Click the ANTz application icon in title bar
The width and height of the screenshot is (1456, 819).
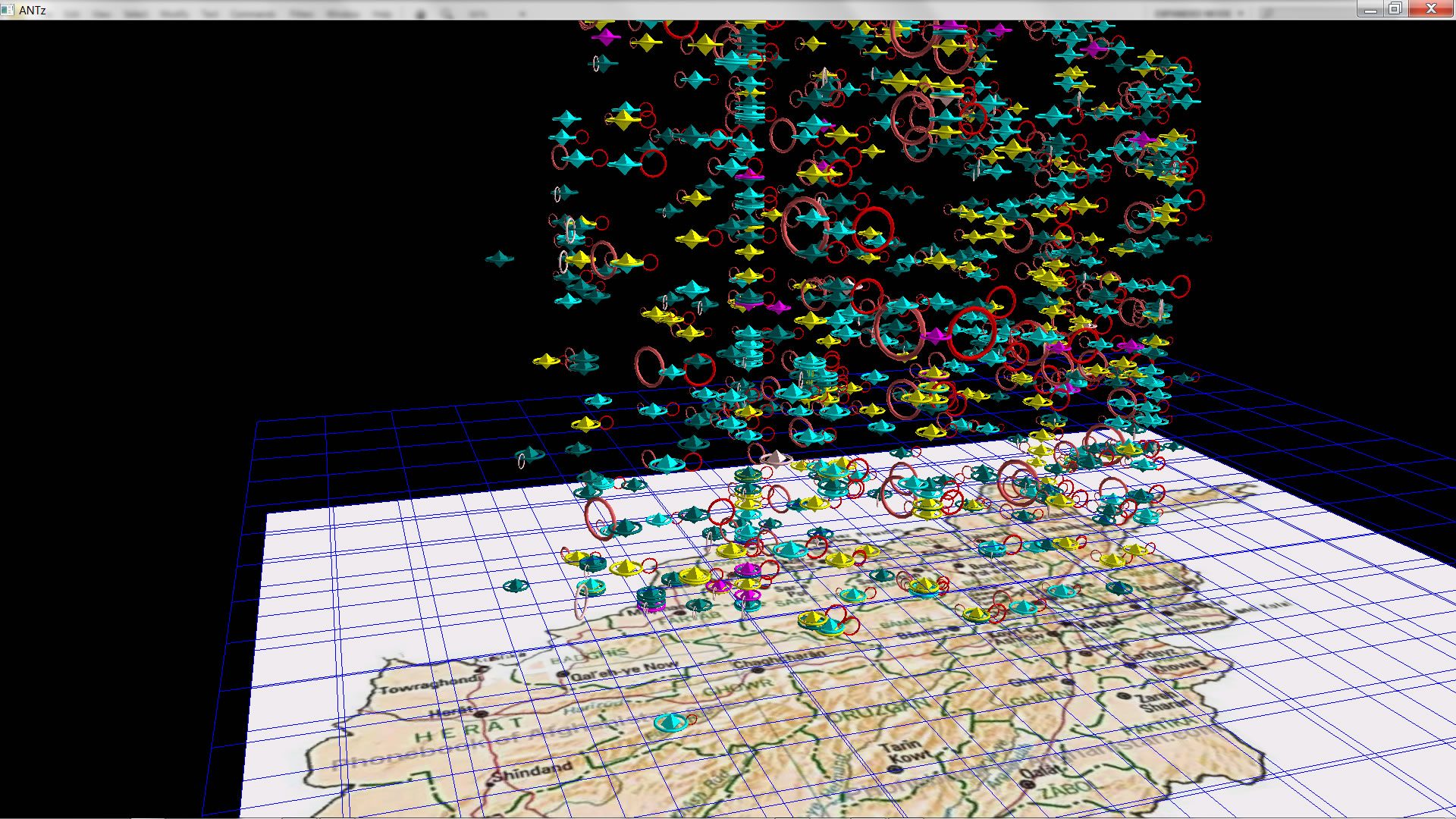coord(8,10)
